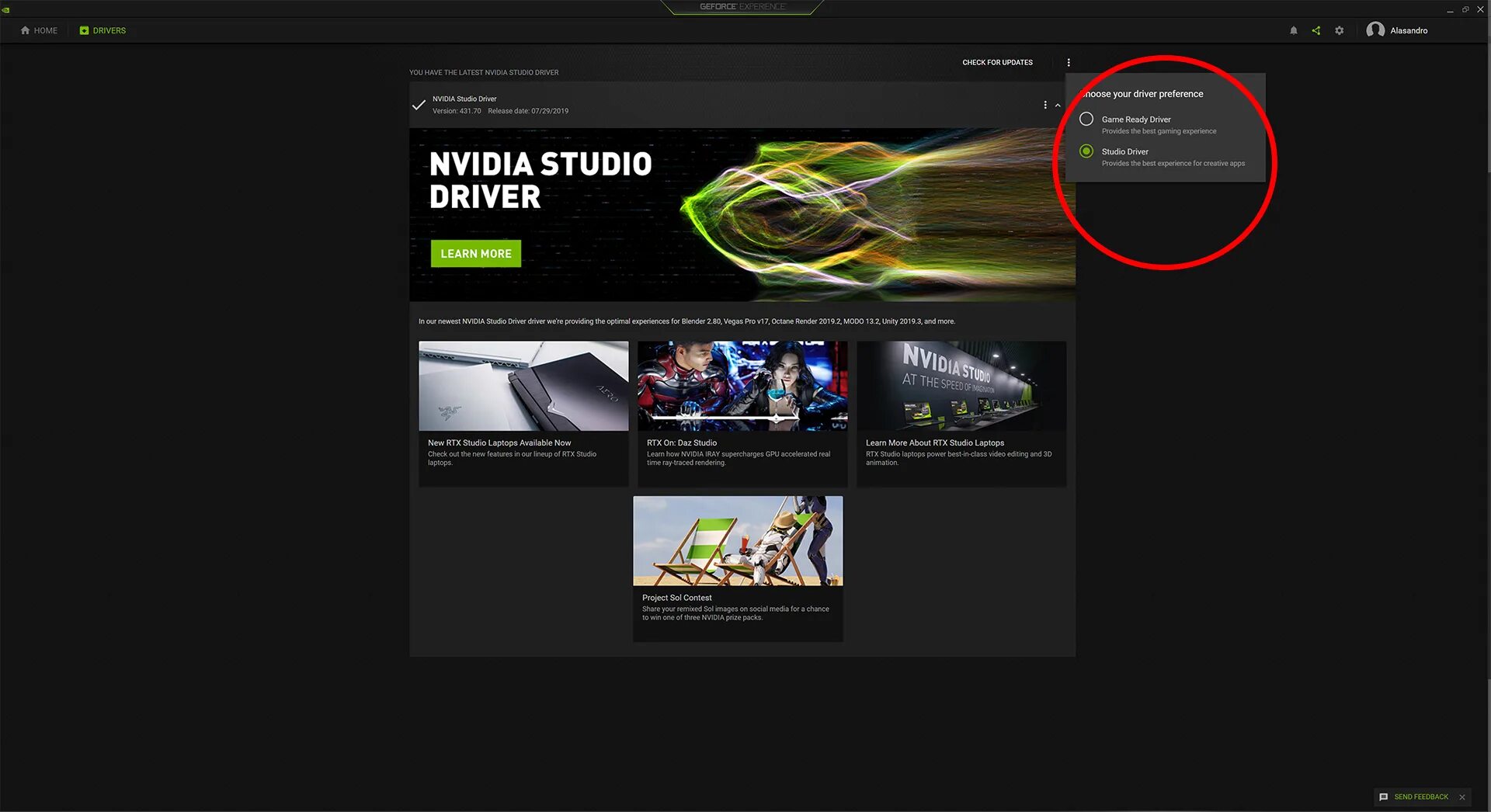Click the Alasandro profile avatar

click(1375, 30)
